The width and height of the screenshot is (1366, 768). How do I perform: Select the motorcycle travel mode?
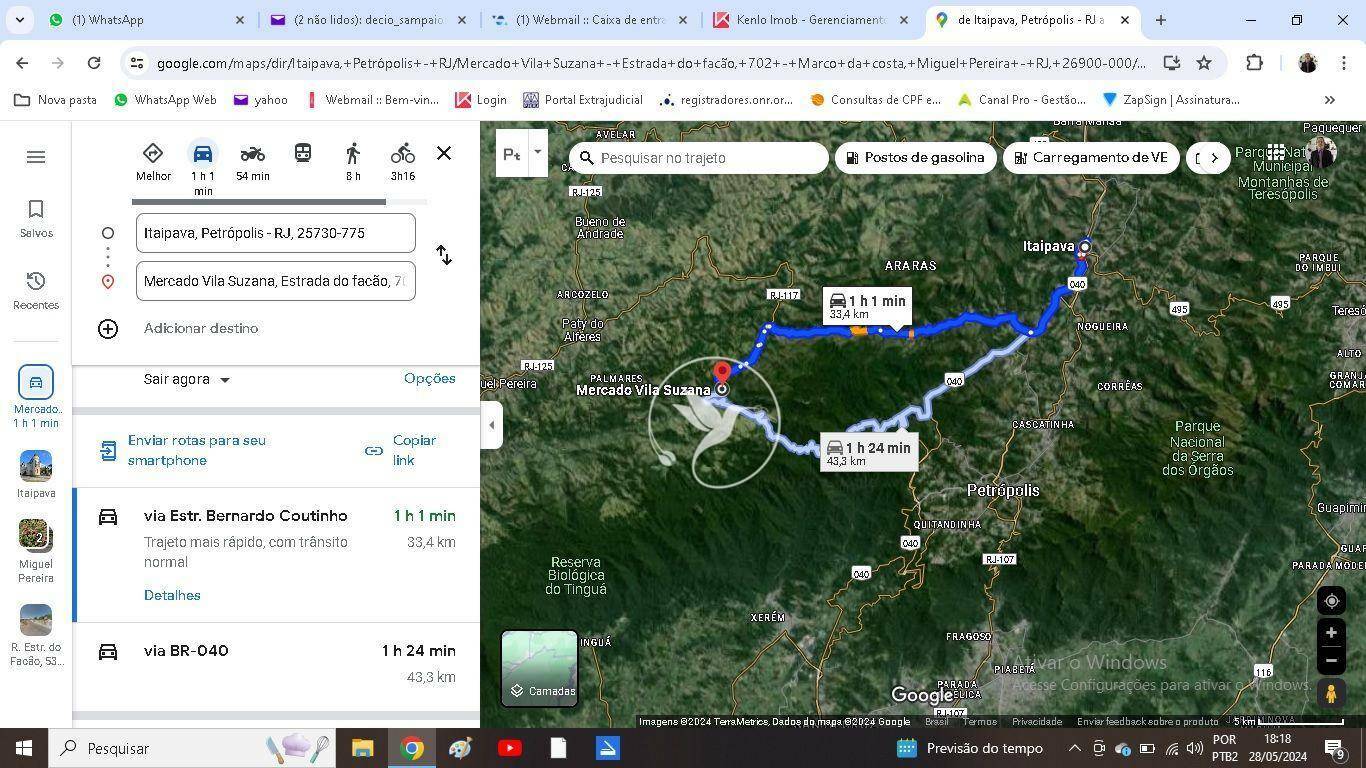(252, 162)
